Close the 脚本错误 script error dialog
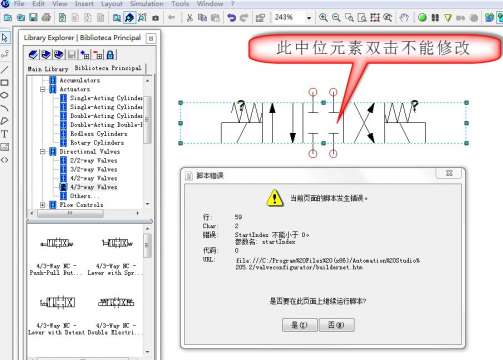 [x=449, y=173]
